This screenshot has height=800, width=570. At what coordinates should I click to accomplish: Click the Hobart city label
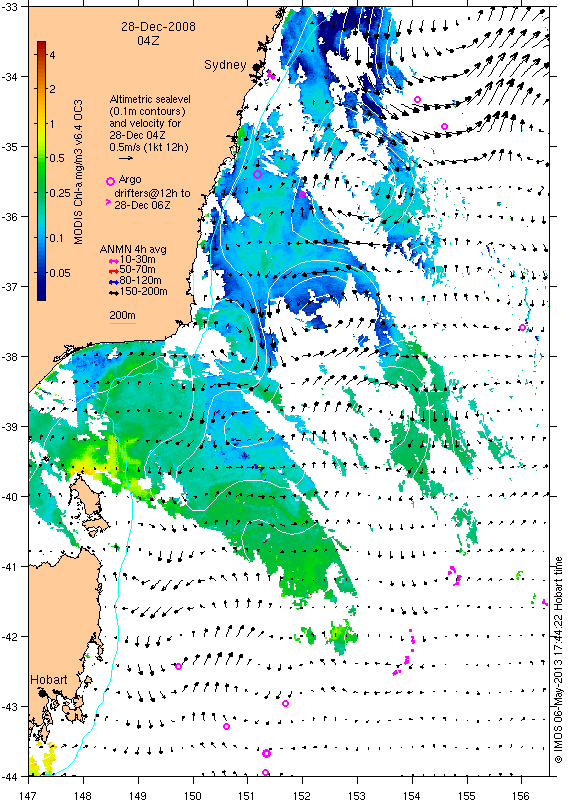click(48, 680)
